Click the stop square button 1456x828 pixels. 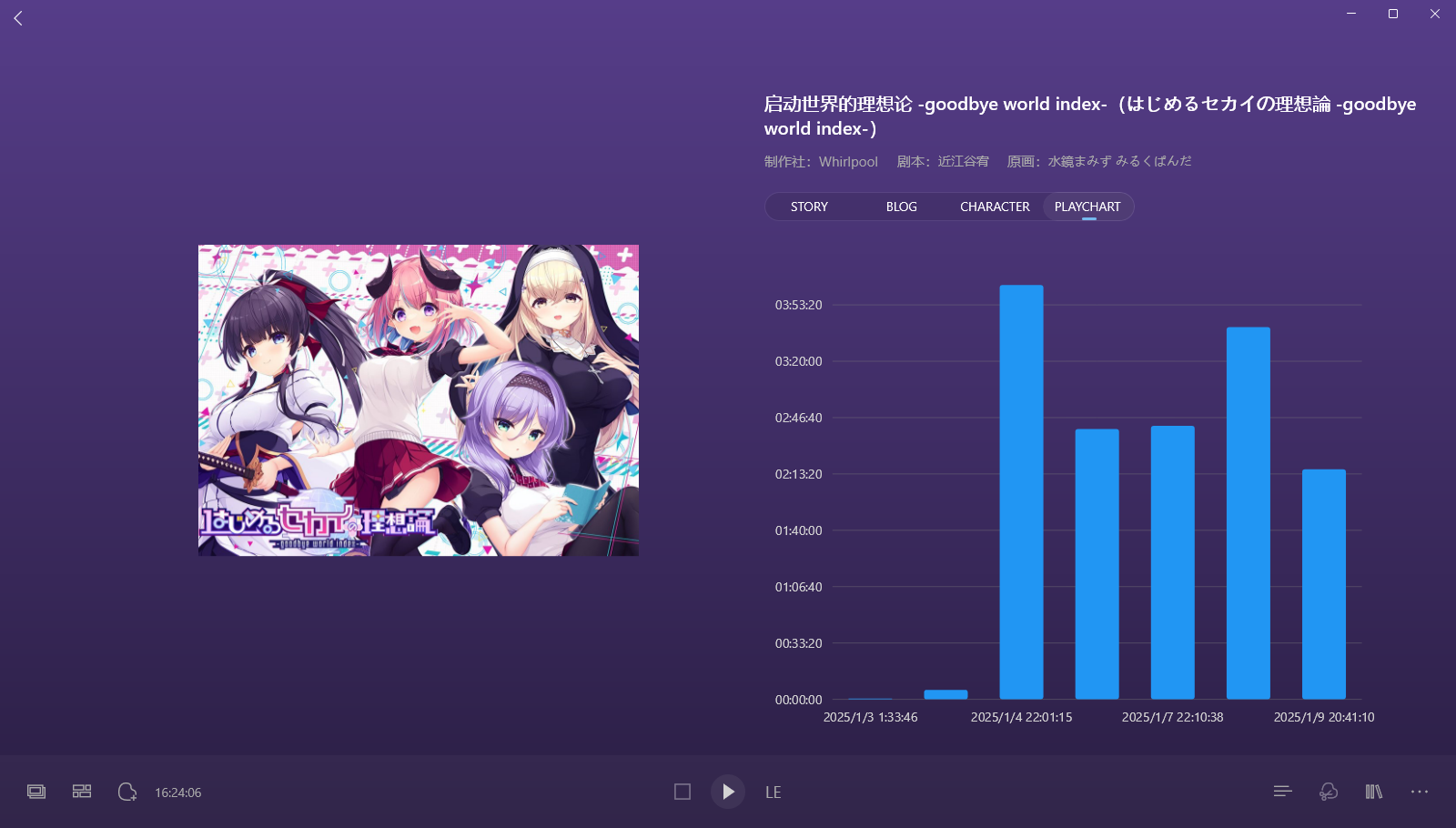pos(682,792)
